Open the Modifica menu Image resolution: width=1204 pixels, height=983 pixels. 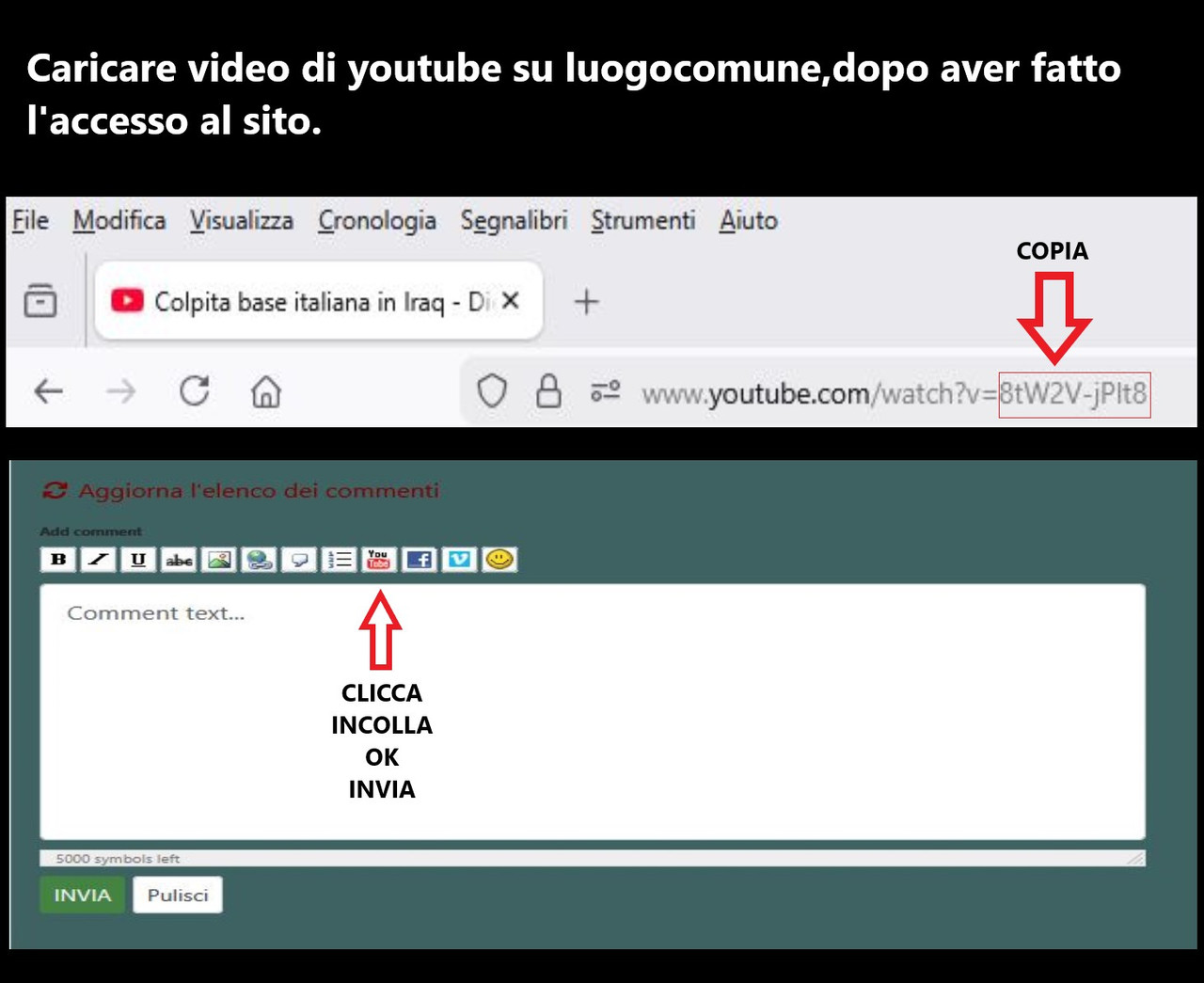coord(119,221)
